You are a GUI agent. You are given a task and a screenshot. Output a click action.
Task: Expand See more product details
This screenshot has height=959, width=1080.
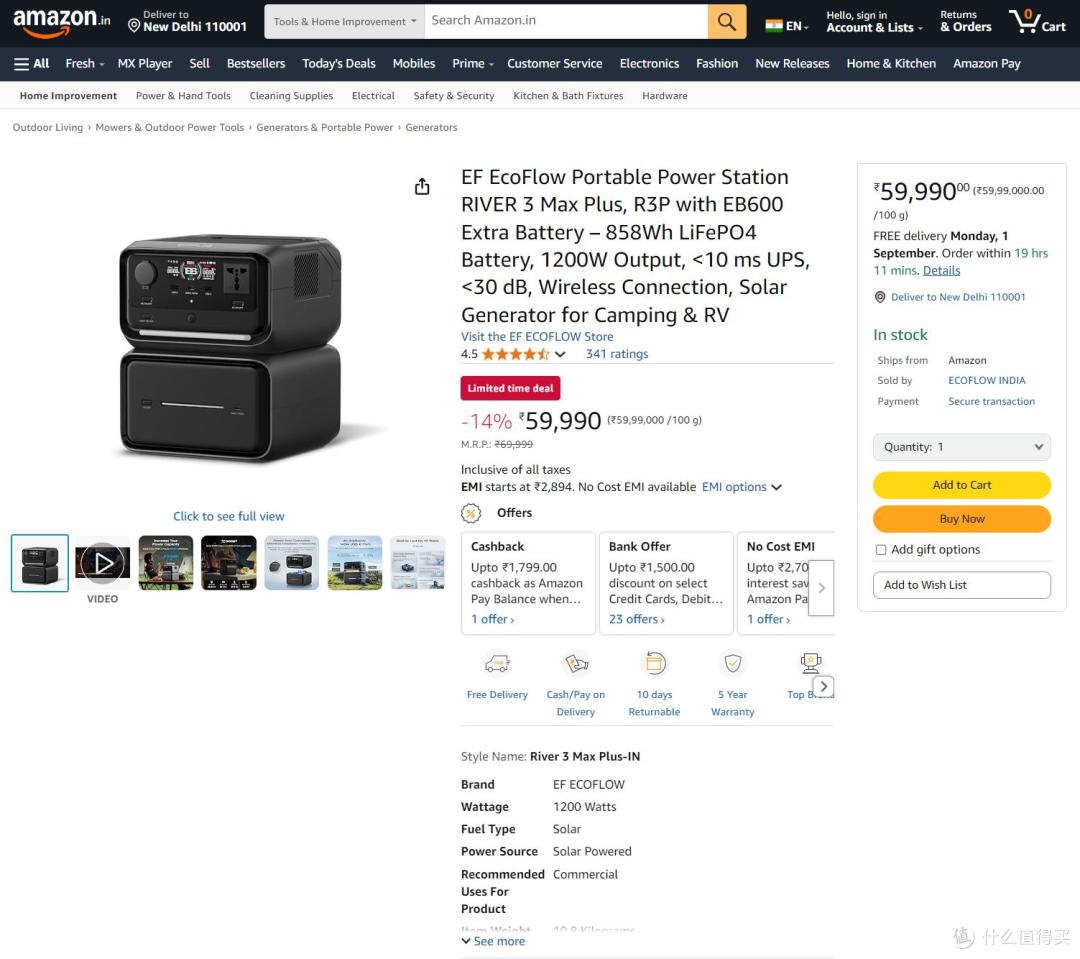pos(493,941)
